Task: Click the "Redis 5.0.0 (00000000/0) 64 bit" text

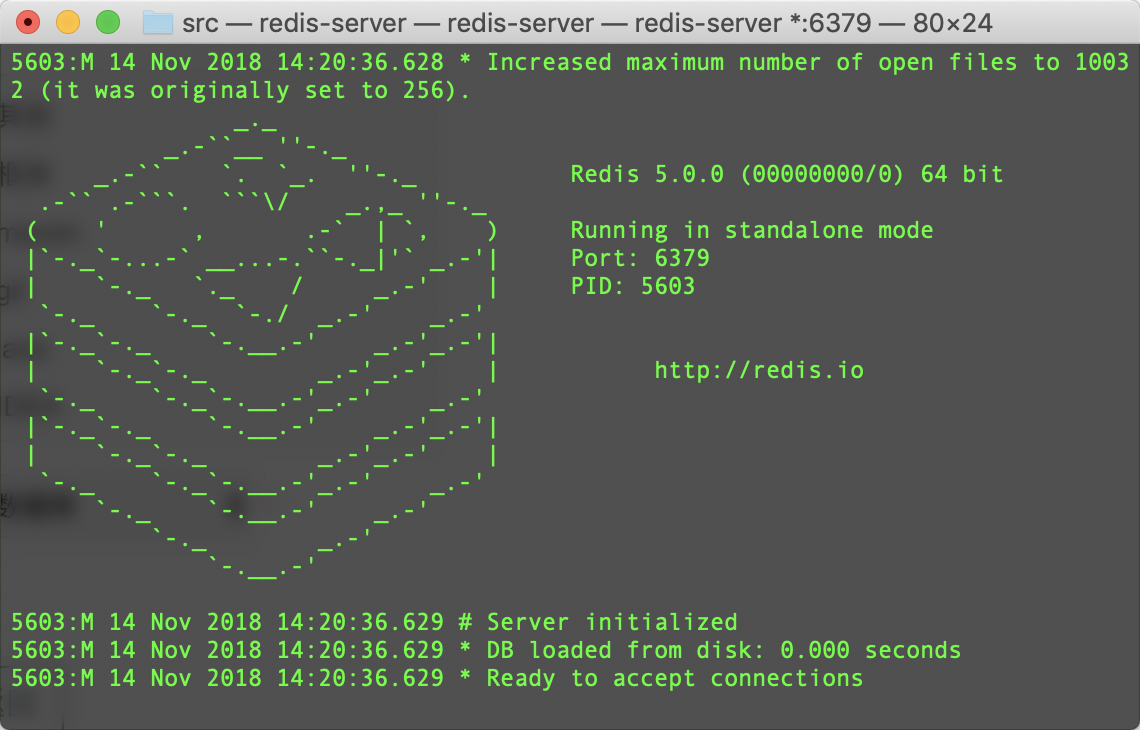Action: pos(787,175)
